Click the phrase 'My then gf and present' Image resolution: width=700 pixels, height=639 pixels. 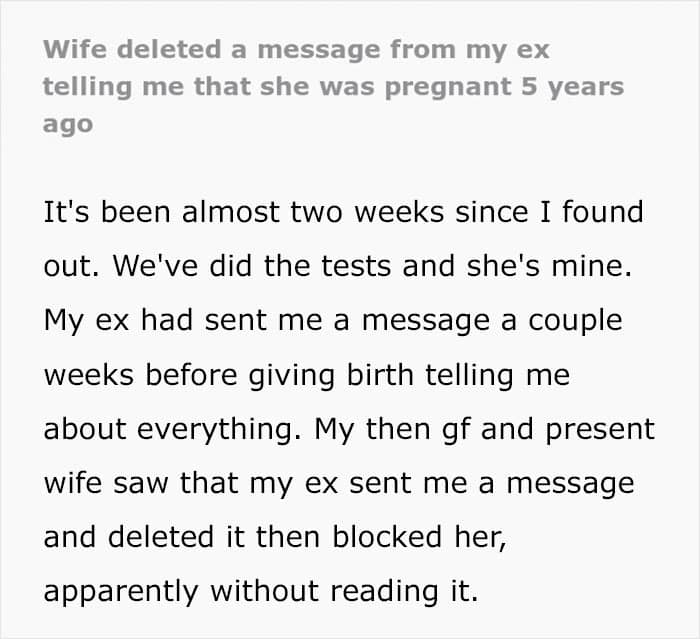(x=484, y=429)
